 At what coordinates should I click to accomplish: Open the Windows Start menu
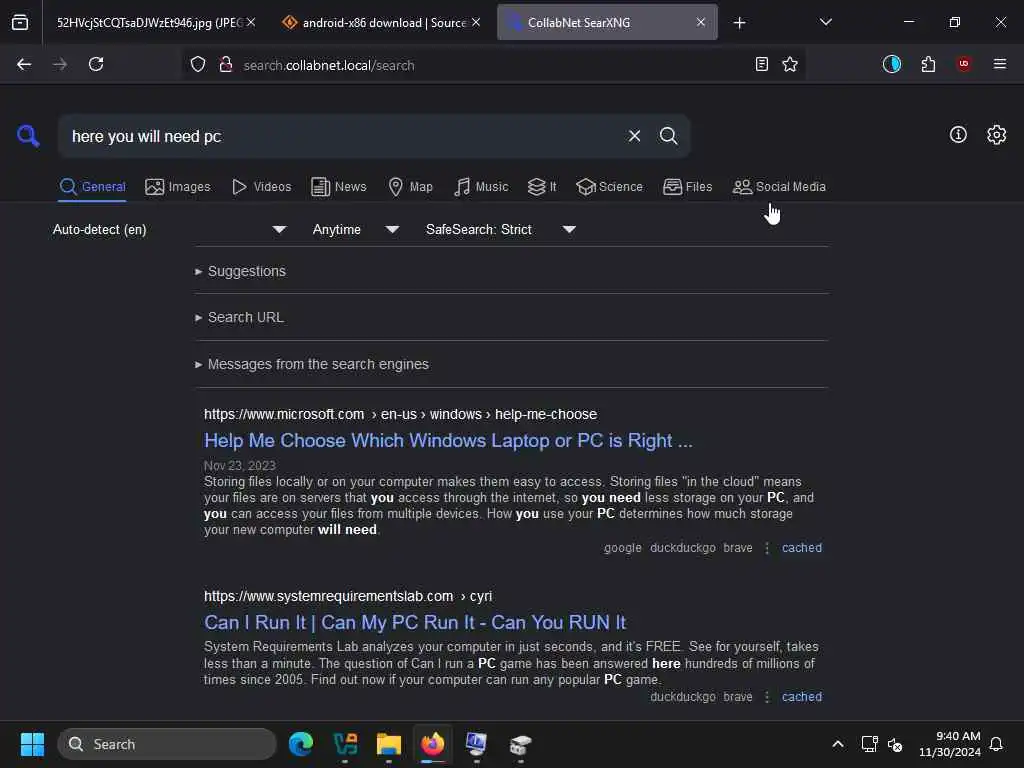pos(32,744)
